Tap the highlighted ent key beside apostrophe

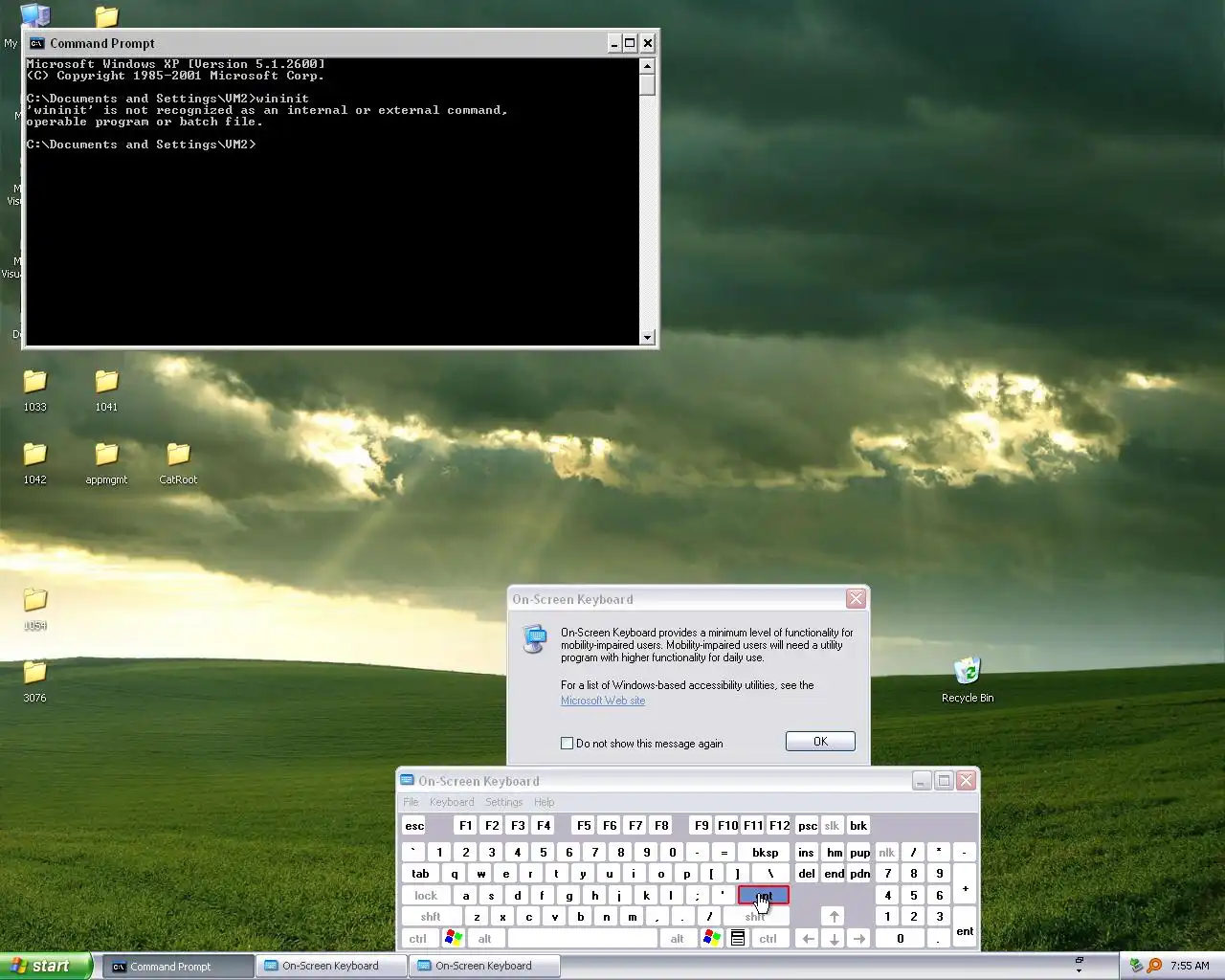point(764,896)
